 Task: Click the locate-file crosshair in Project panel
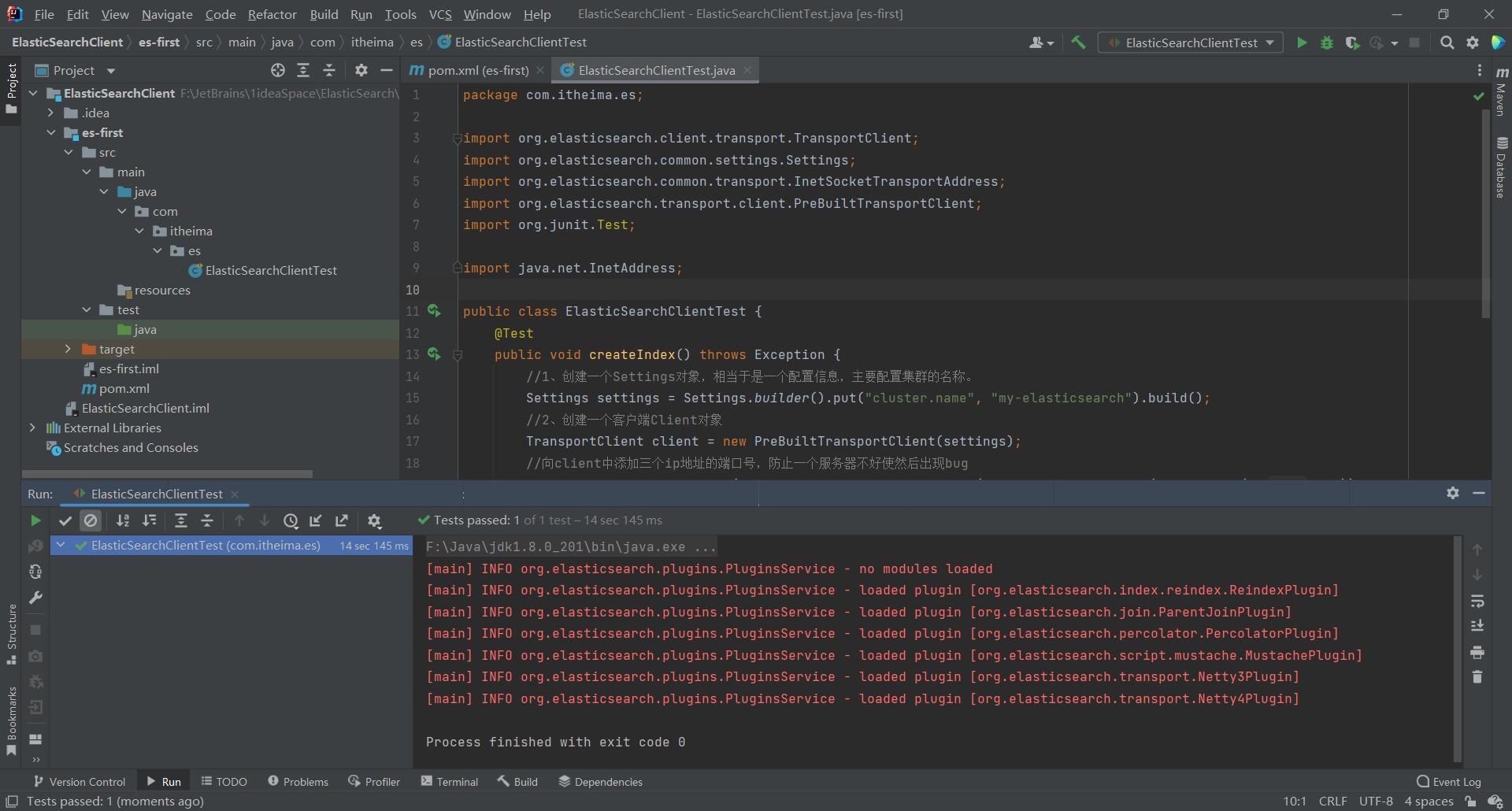pyautogui.click(x=278, y=70)
